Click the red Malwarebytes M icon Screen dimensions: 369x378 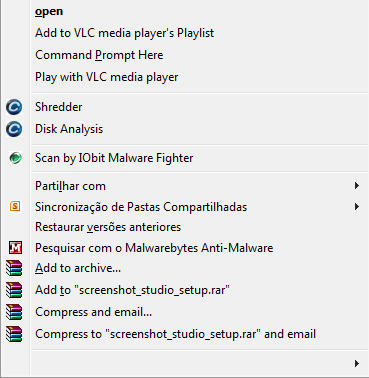coord(15,248)
